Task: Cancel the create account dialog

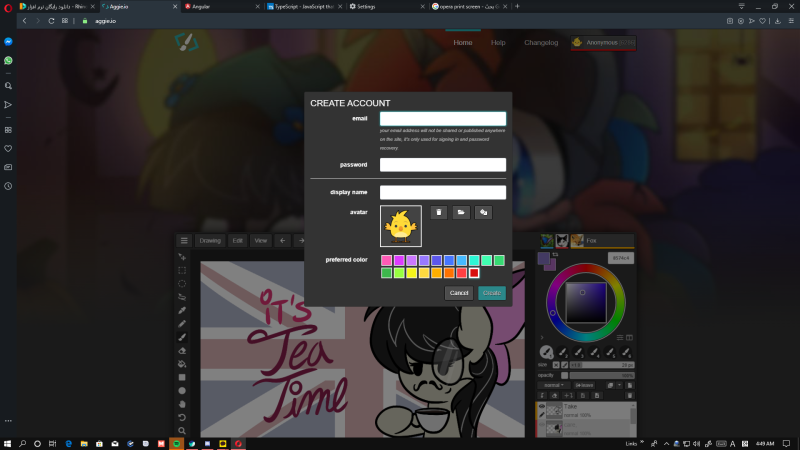Action: click(x=459, y=293)
